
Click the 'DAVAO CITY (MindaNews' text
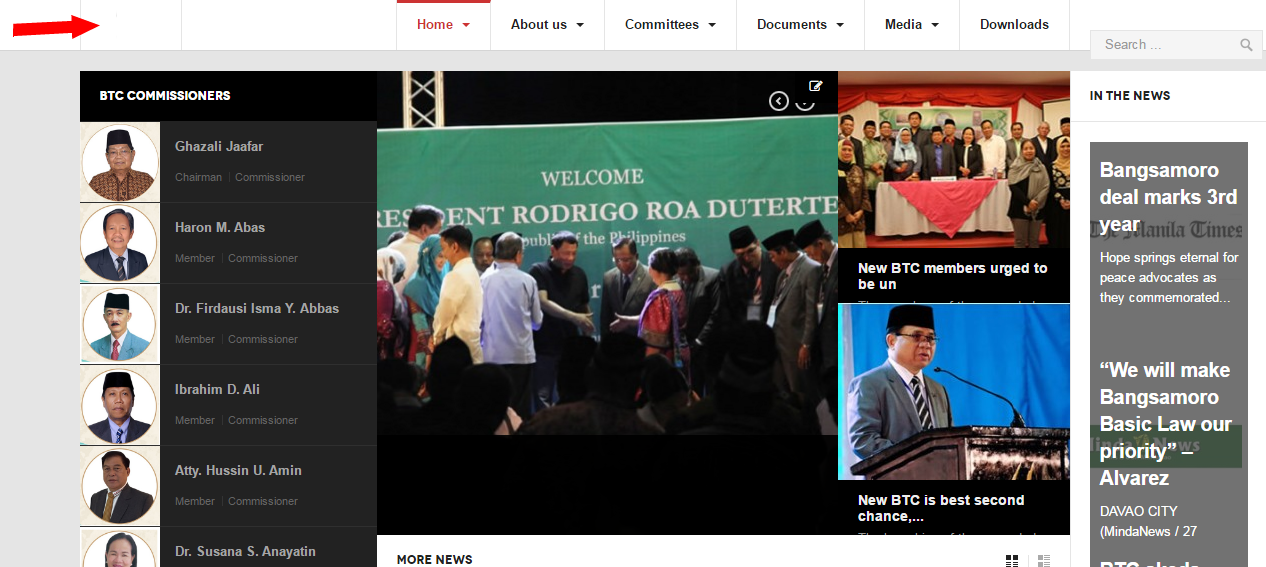click(x=1148, y=521)
